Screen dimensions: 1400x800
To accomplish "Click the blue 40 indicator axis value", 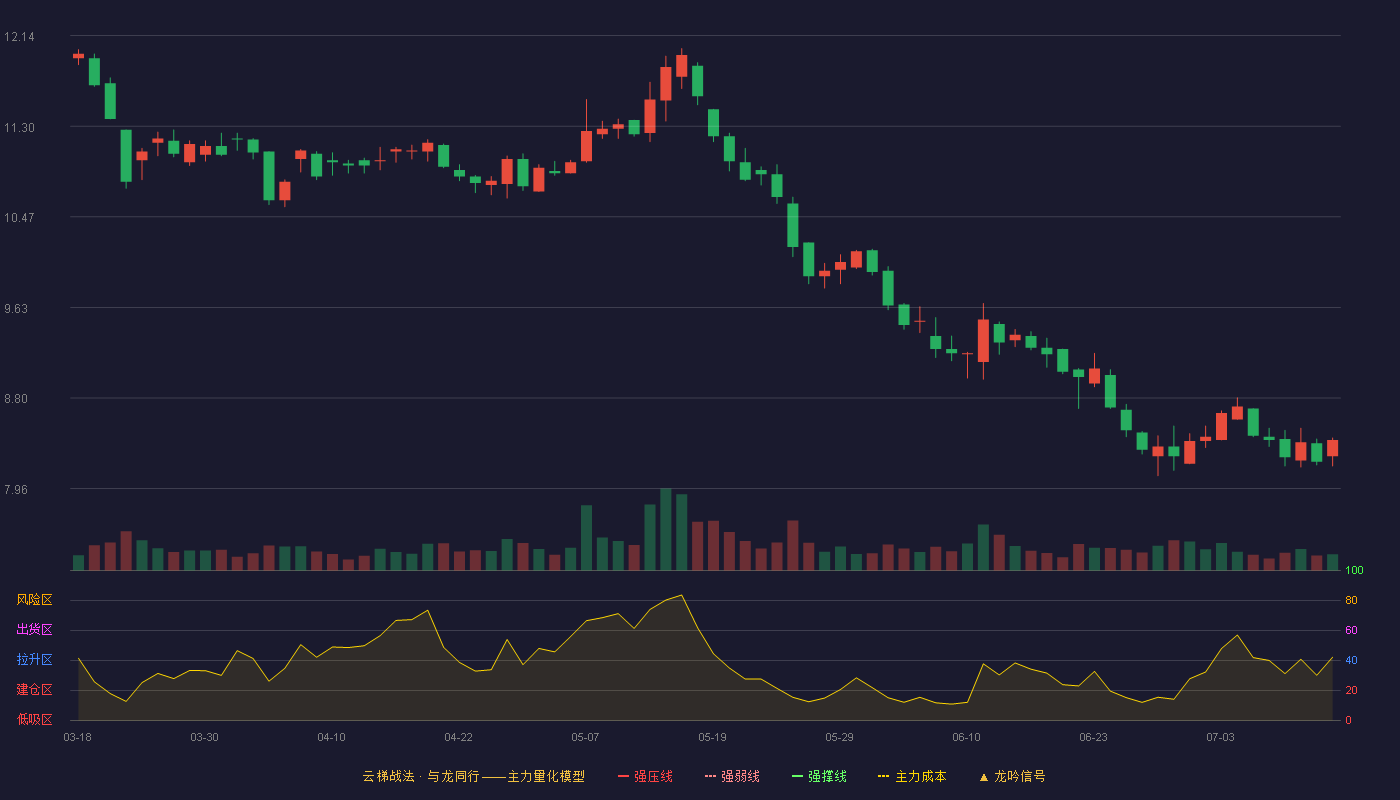I will click(1351, 660).
